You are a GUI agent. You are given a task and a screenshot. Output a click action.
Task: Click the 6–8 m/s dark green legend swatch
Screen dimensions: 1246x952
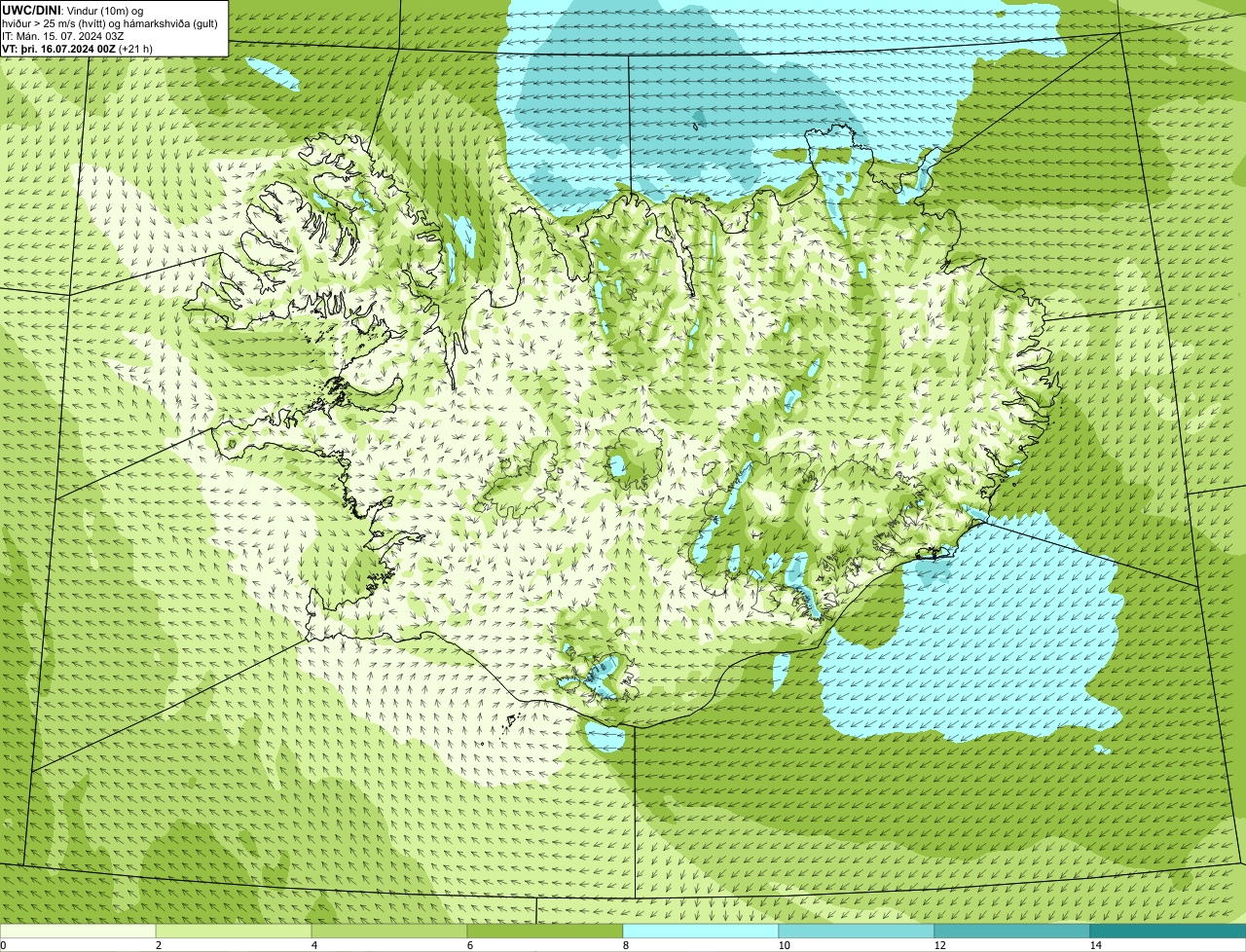(x=545, y=932)
